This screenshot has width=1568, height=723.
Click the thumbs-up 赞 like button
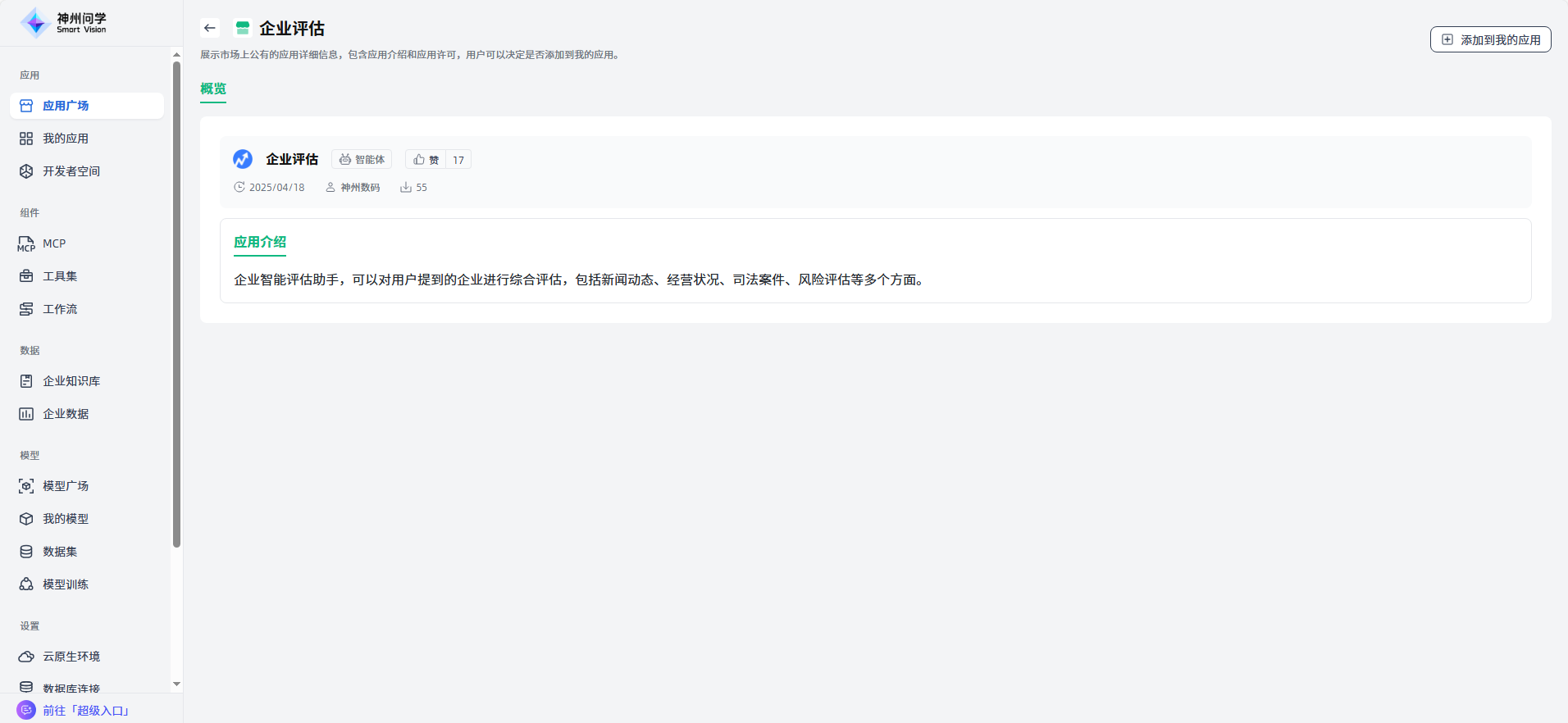(x=426, y=160)
